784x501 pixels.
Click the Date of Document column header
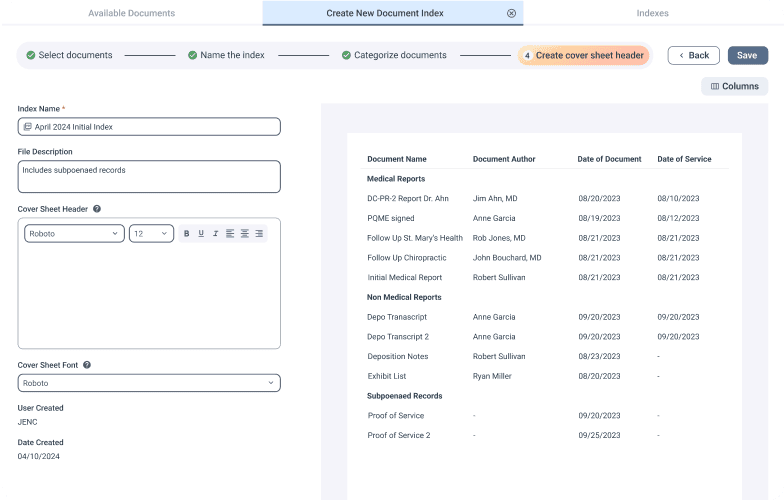609,159
